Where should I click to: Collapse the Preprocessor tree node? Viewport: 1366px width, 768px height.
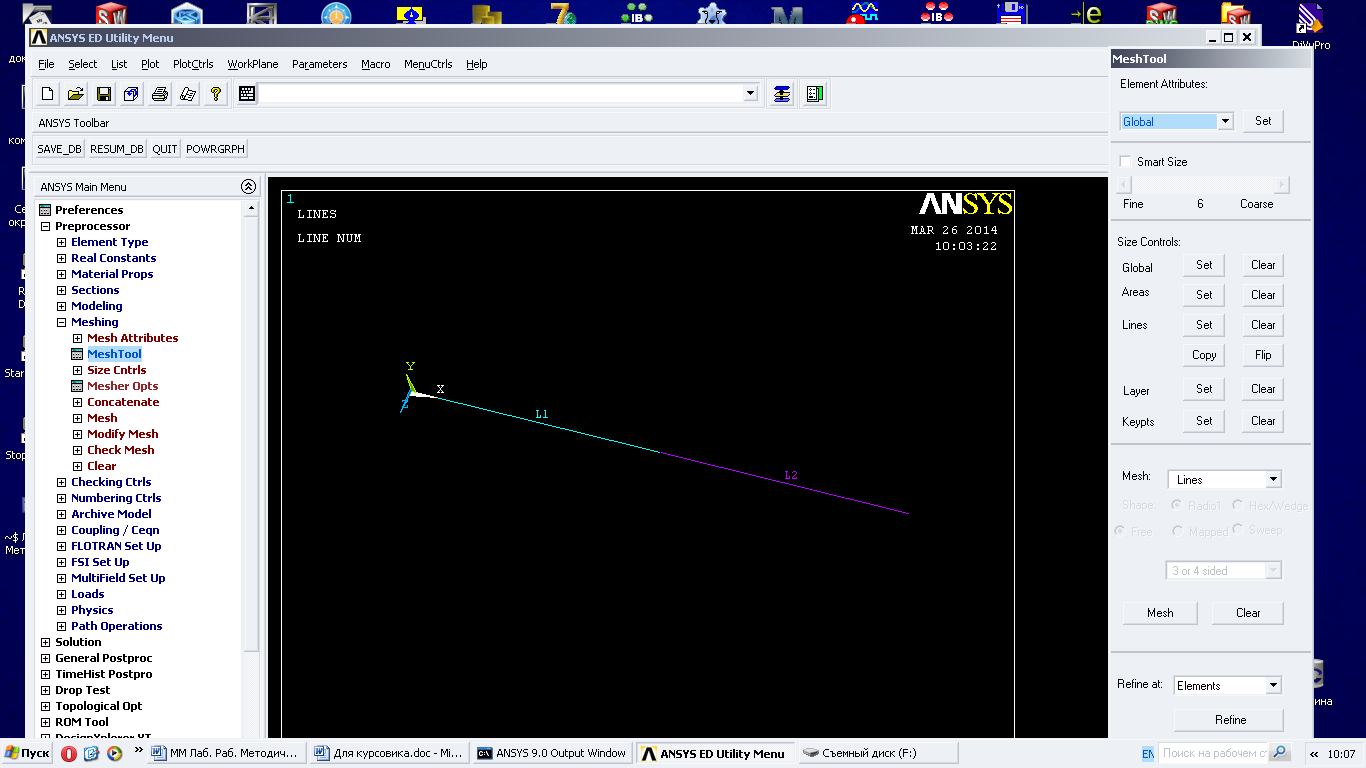point(45,226)
